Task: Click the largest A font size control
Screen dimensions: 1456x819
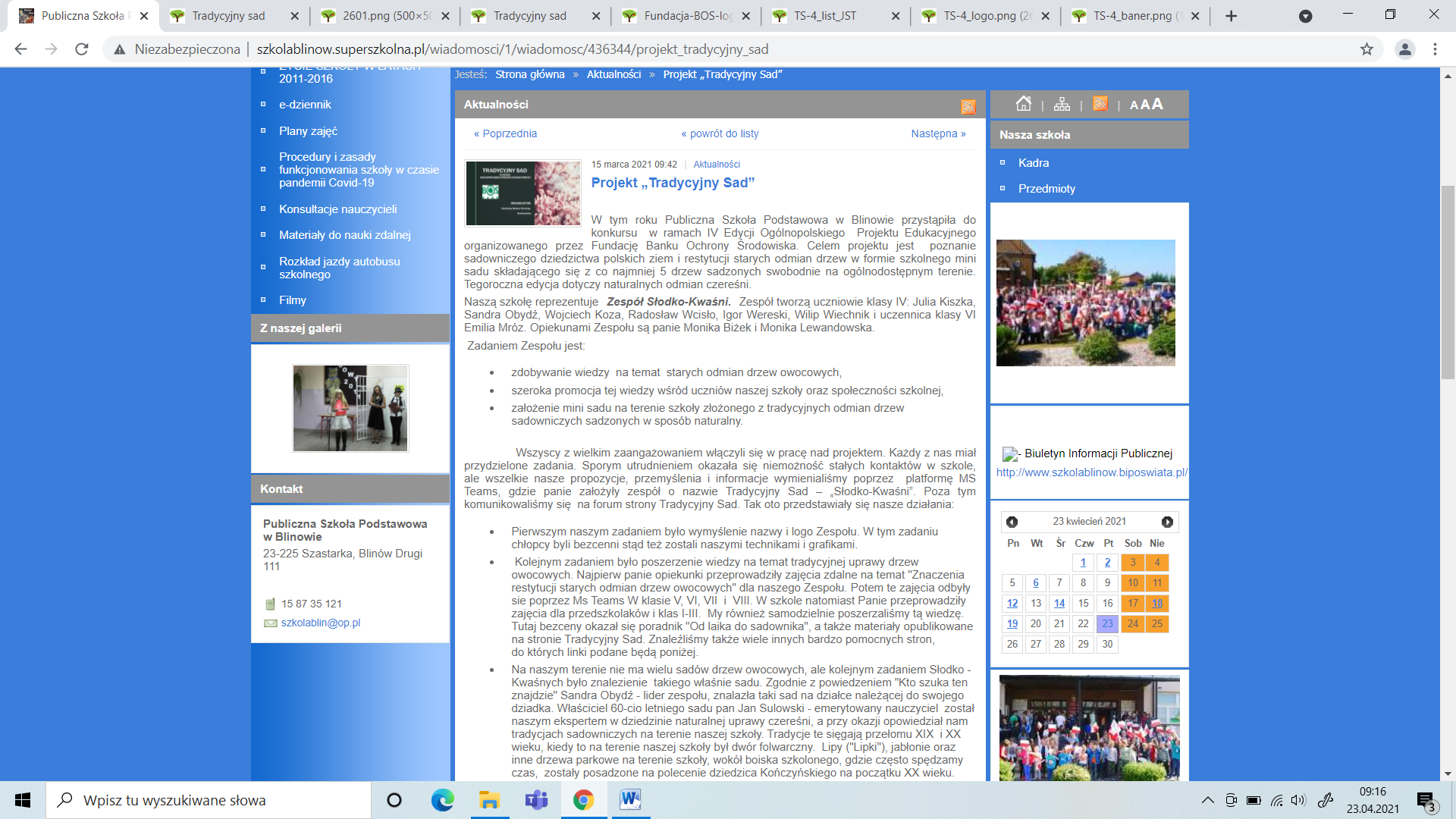Action: (1157, 104)
